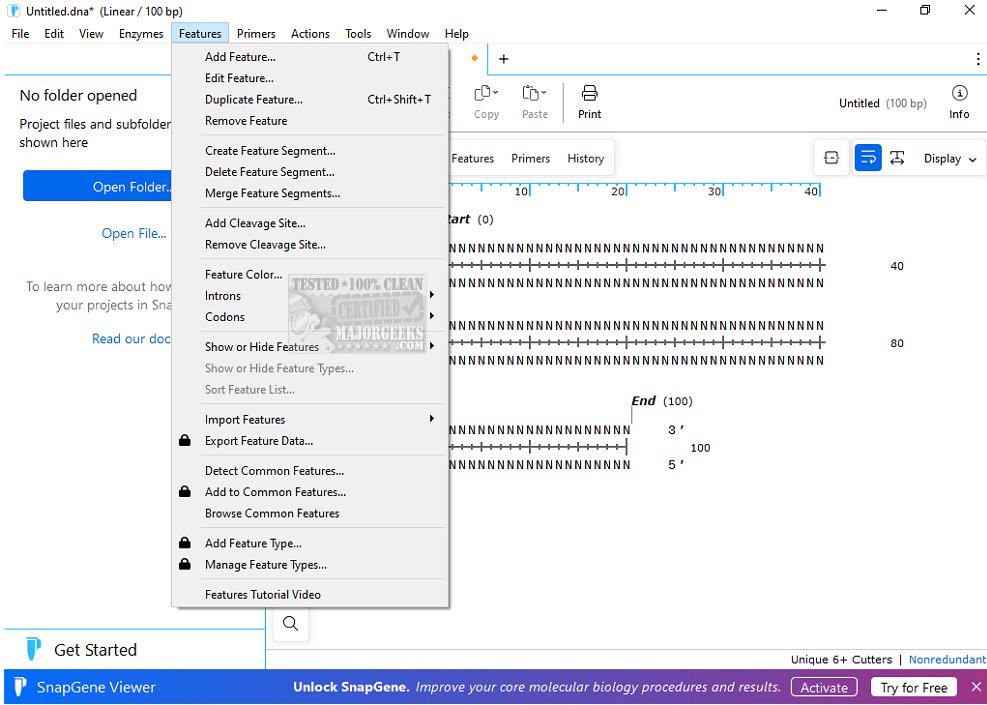Choose Add Cleavage Site
This screenshot has height=705, width=987.
click(x=310, y=223)
